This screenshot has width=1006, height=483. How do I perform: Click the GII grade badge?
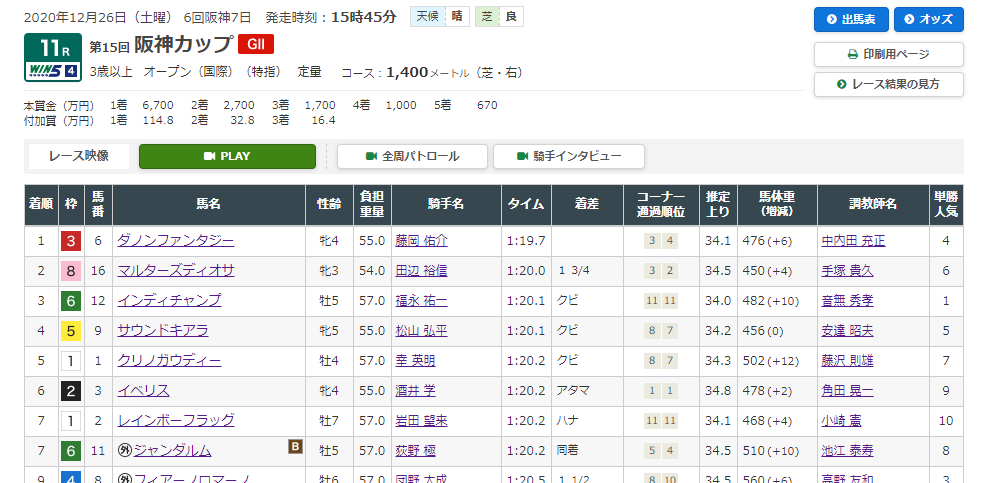click(x=256, y=44)
